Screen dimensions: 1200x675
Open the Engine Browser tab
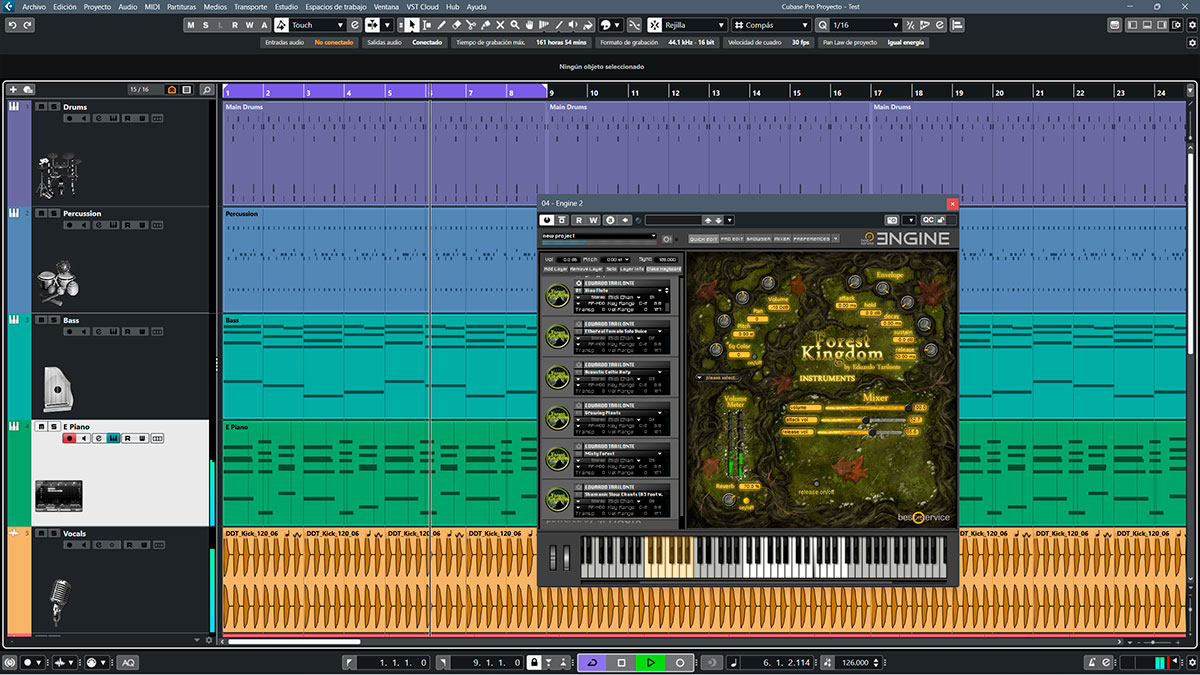click(x=759, y=239)
